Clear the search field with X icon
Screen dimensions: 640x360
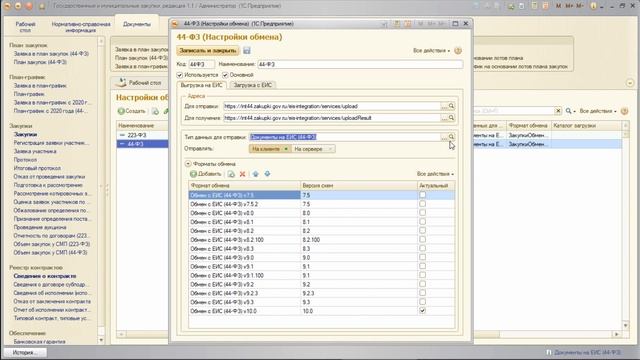(558, 111)
